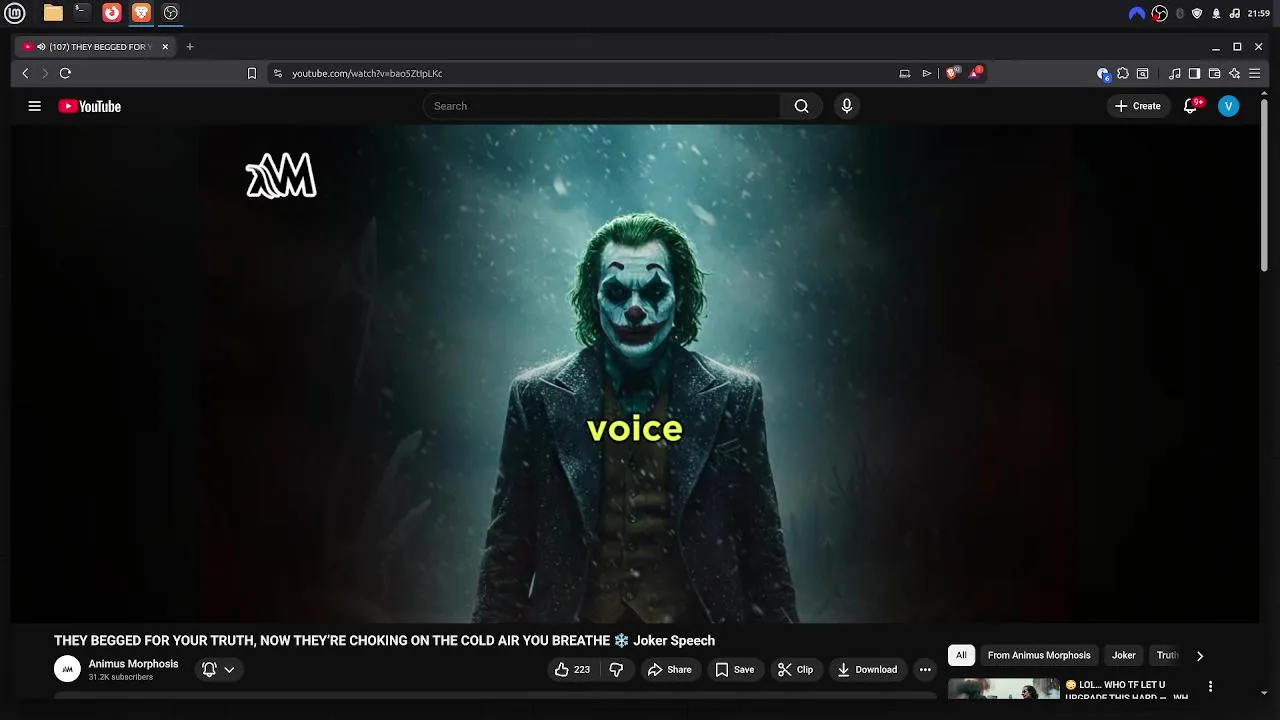Download this video
This screenshot has width=1280, height=720.
pos(867,670)
